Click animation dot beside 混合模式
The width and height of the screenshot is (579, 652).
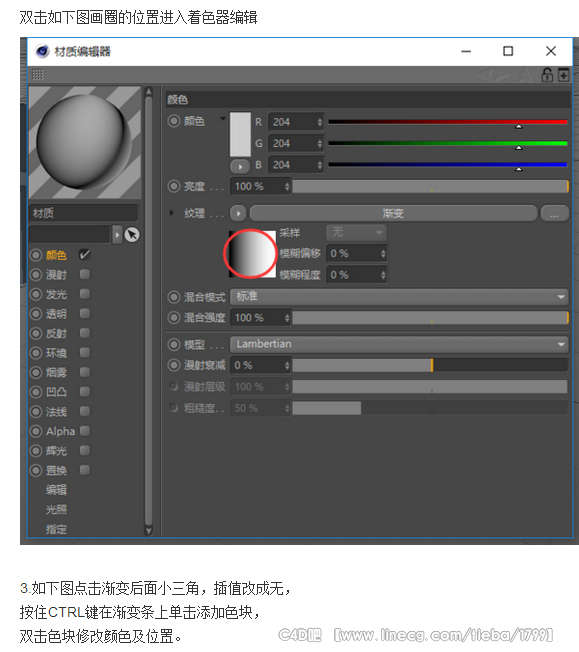173,297
